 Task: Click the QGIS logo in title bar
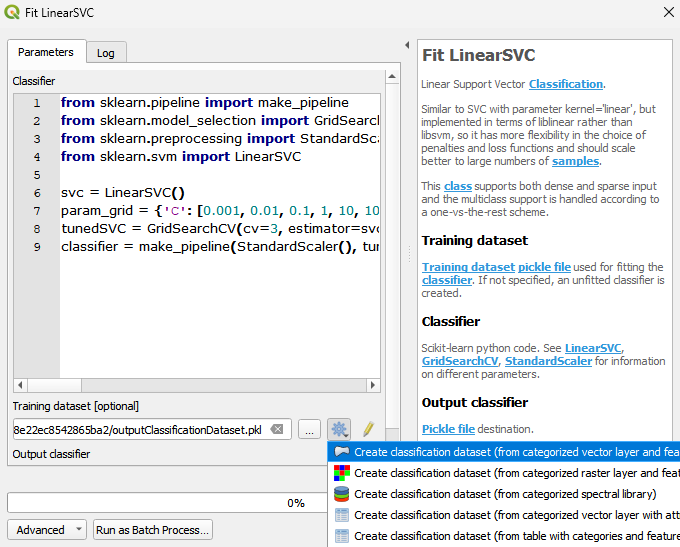(12, 12)
